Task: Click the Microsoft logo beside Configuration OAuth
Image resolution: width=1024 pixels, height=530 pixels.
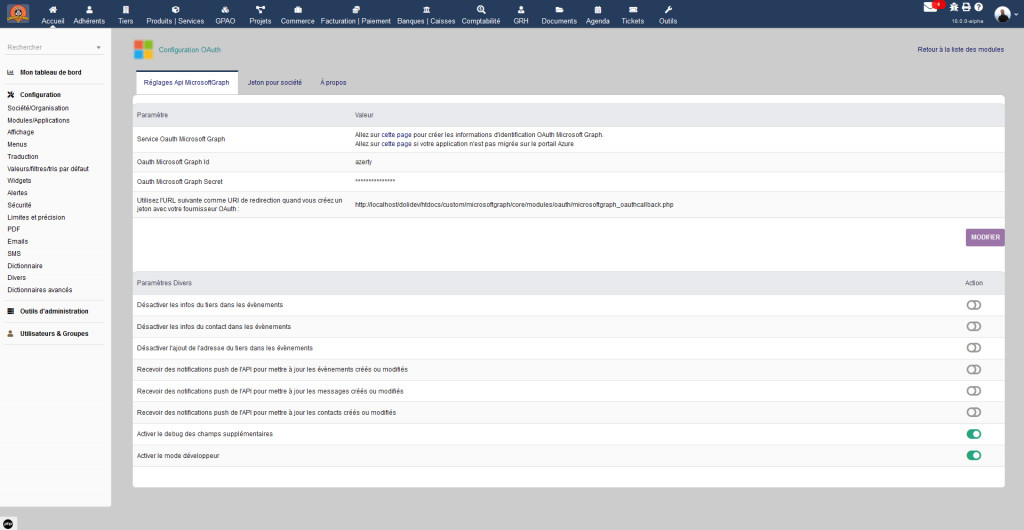Action: 143,50
